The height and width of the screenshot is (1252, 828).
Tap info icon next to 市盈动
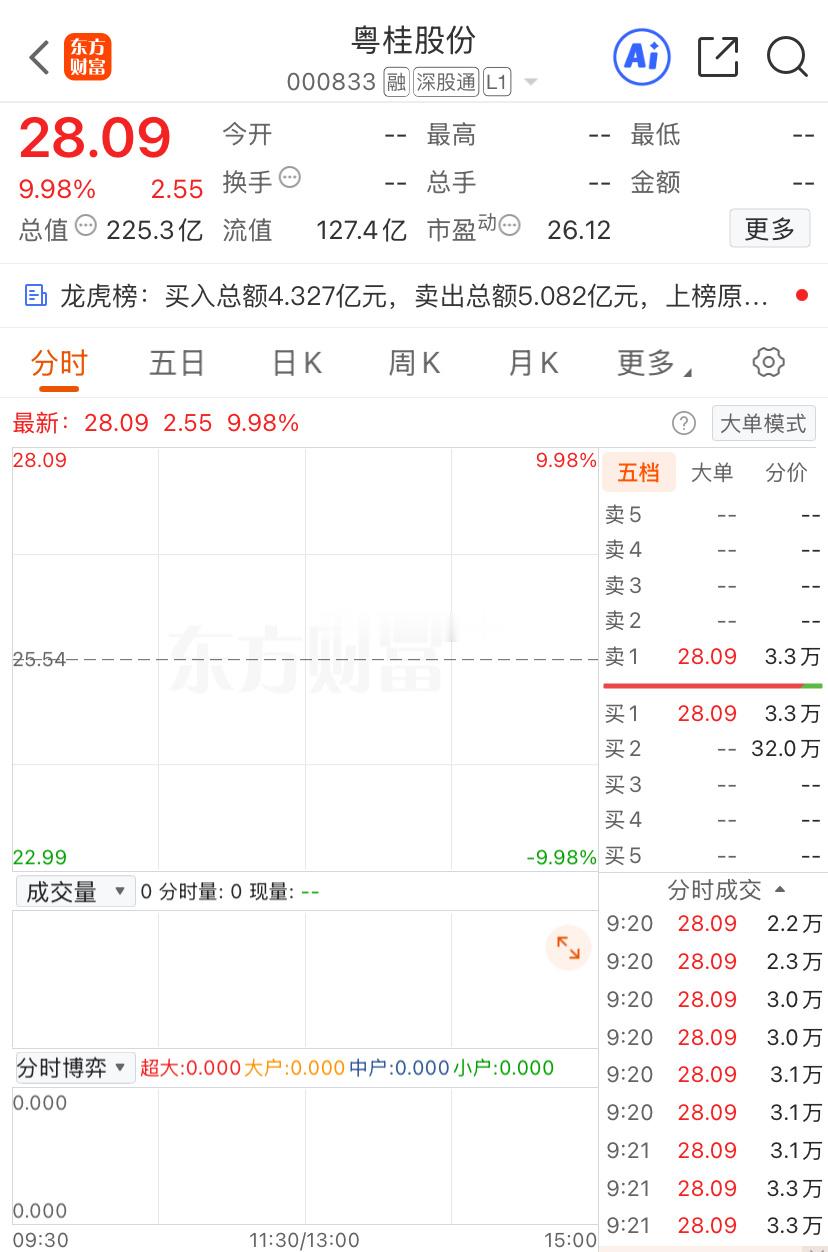pos(510,225)
